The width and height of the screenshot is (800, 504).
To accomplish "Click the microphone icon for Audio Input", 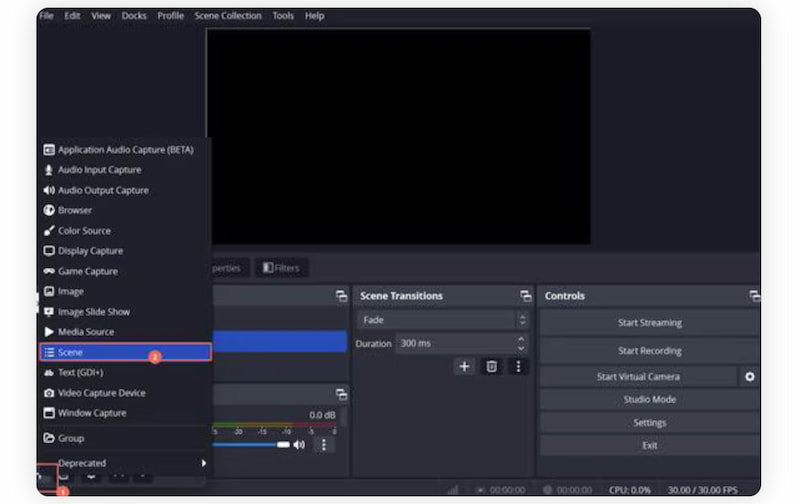I will click(x=49, y=170).
